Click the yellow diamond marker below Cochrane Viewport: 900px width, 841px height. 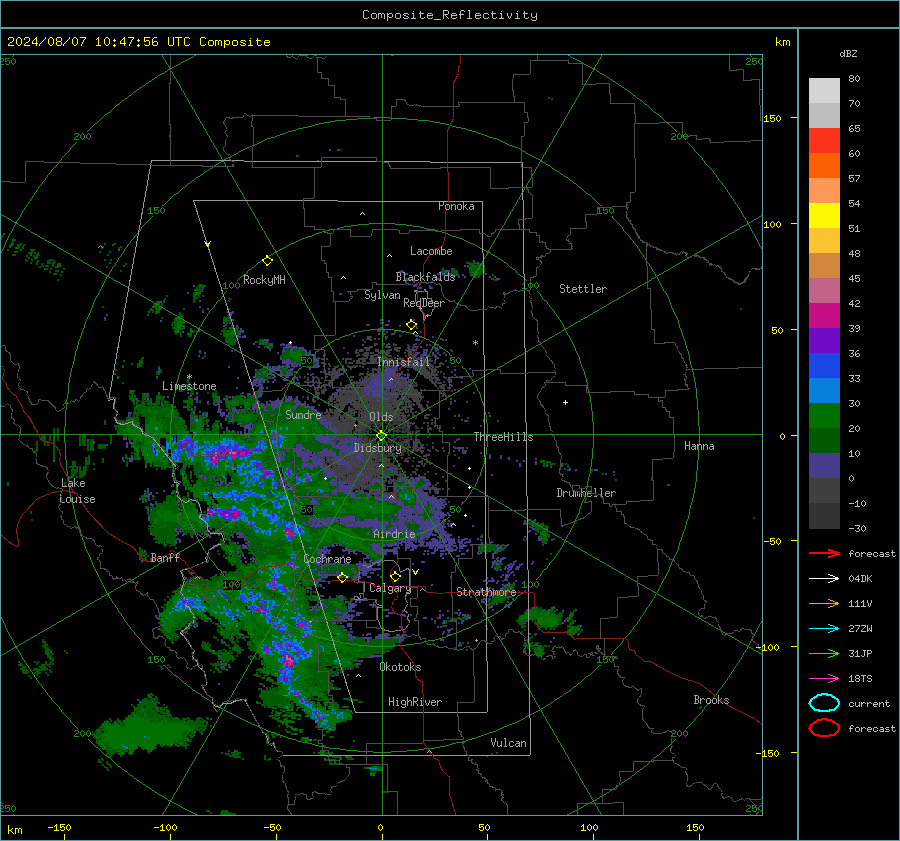coord(342,577)
